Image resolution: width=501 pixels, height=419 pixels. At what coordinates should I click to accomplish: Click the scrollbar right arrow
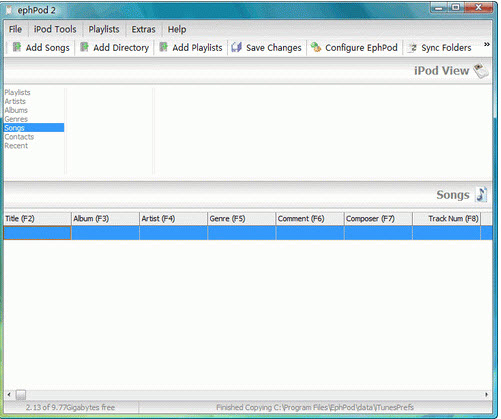[x=487, y=395]
